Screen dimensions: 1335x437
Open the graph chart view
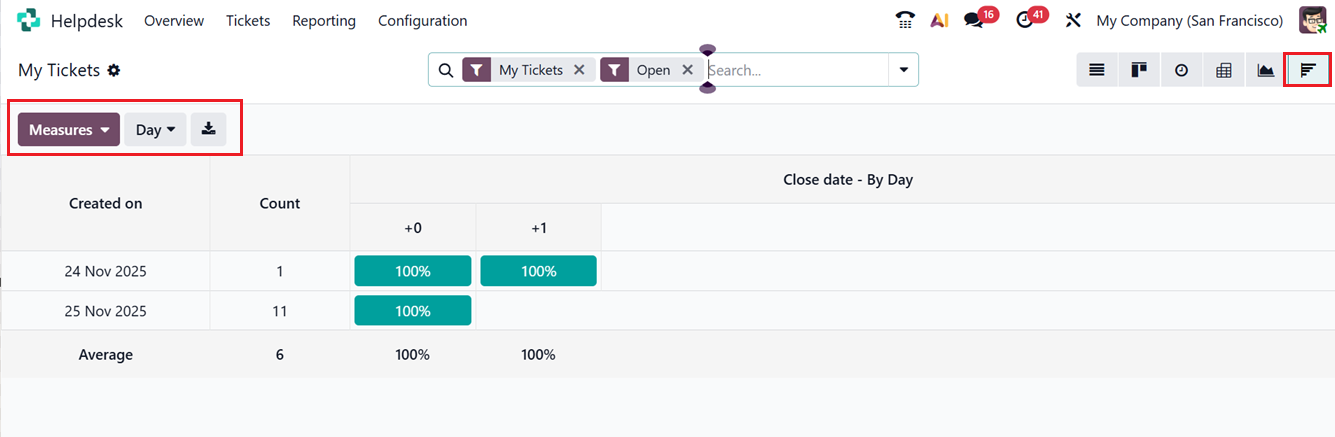1265,70
